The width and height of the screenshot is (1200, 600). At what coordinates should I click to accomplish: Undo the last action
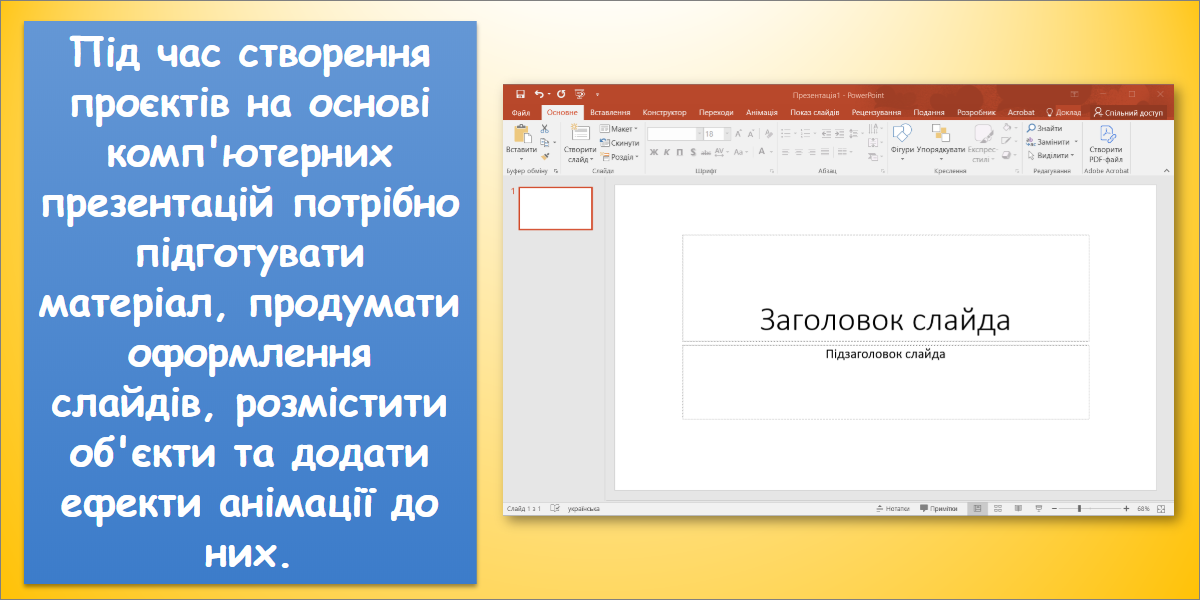540,94
